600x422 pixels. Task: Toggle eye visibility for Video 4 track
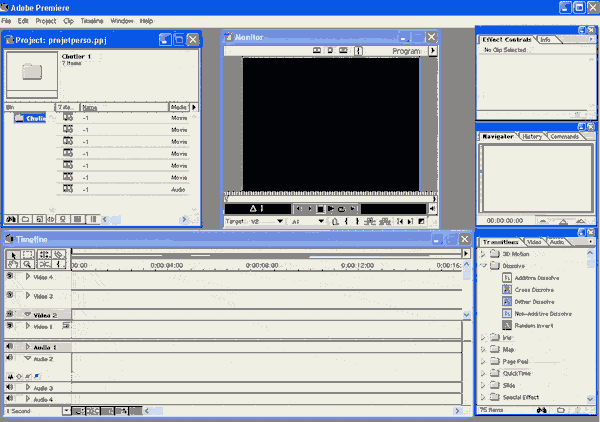10,276
